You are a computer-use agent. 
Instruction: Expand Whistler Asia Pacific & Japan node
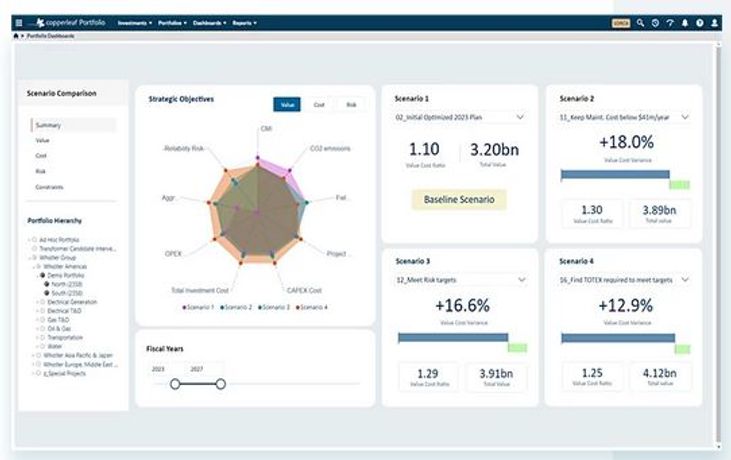(33, 355)
